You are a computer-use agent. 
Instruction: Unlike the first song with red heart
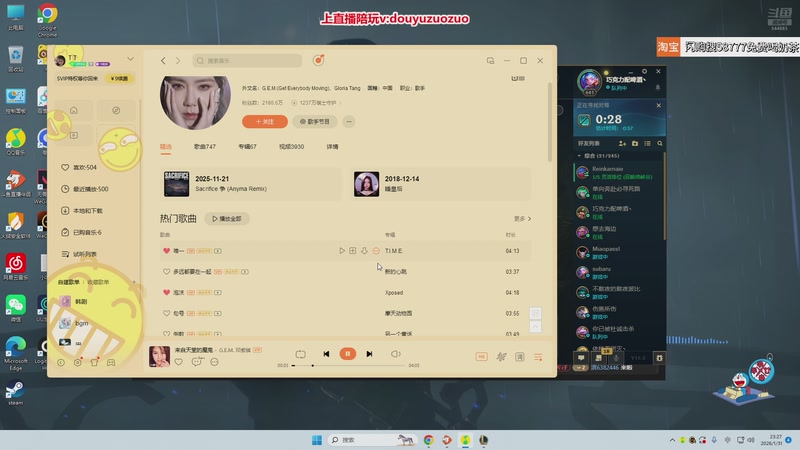point(166,251)
